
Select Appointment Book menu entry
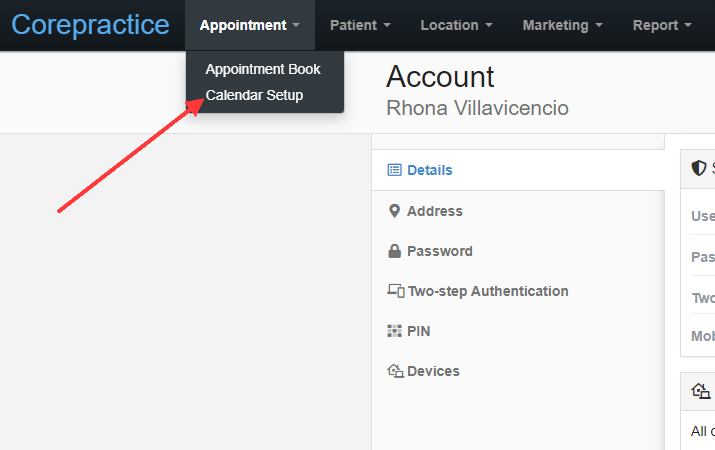click(263, 69)
